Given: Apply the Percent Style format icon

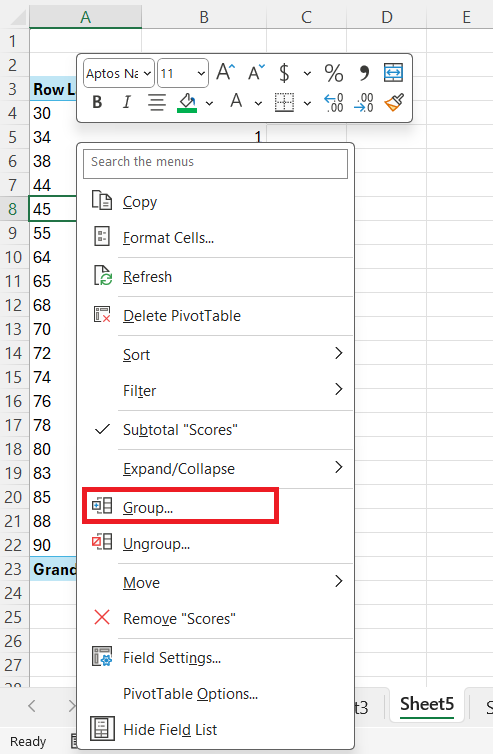Looking at the screenshot, I should click(x=334, y=73).
